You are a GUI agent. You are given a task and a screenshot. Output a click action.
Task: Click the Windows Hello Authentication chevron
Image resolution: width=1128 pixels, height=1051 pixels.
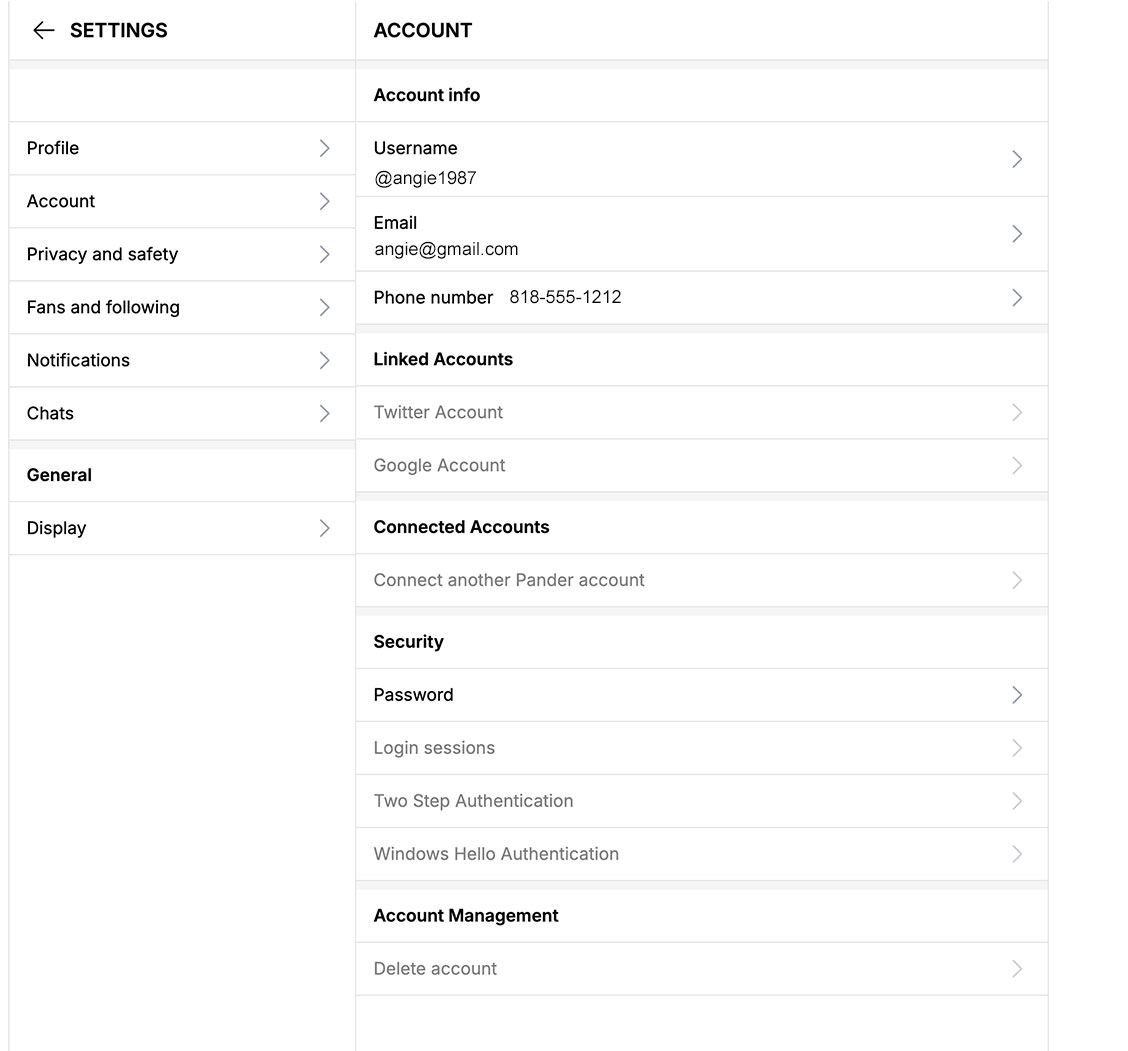1017,854
